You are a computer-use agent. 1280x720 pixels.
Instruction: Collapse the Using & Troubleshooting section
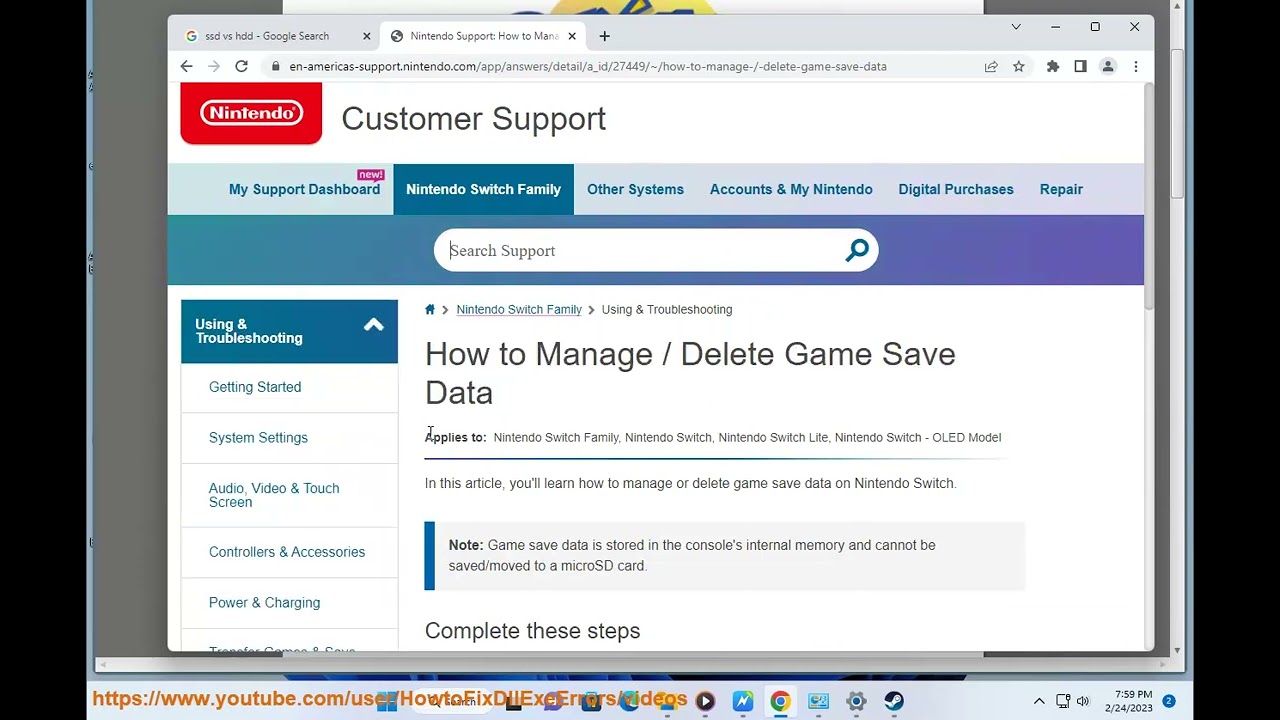click(x=373, y=325)
